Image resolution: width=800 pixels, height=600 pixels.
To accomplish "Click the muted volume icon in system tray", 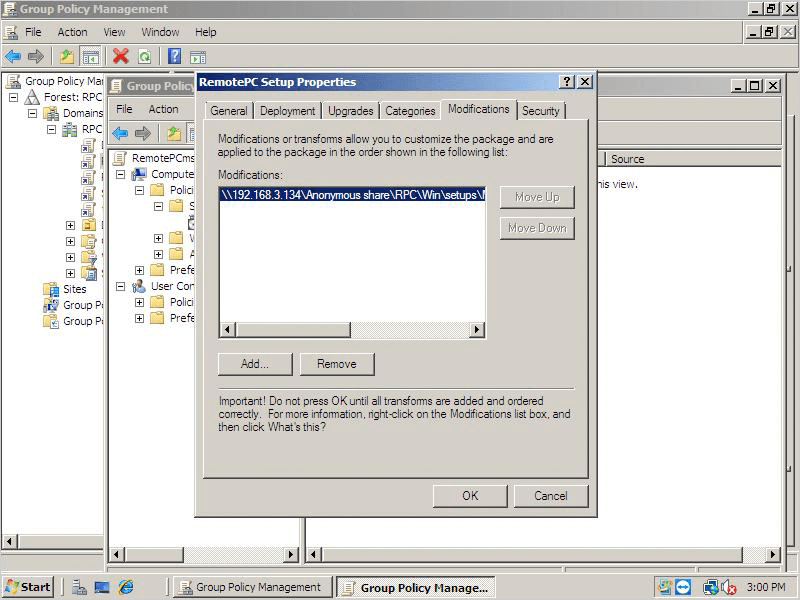I will pyautogui.click(x=727, y=587).
